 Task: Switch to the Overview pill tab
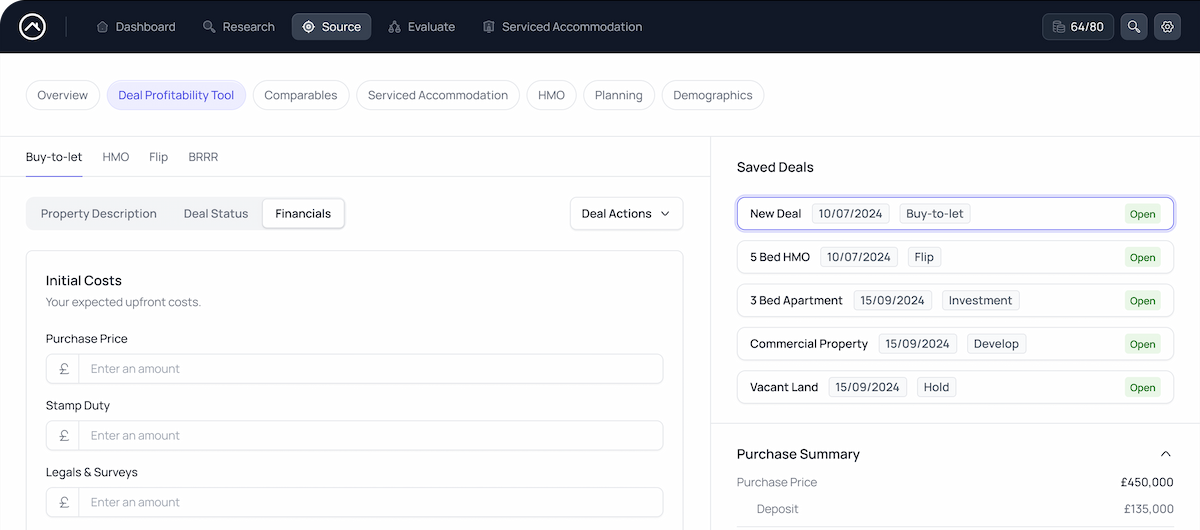click(63, 95)
